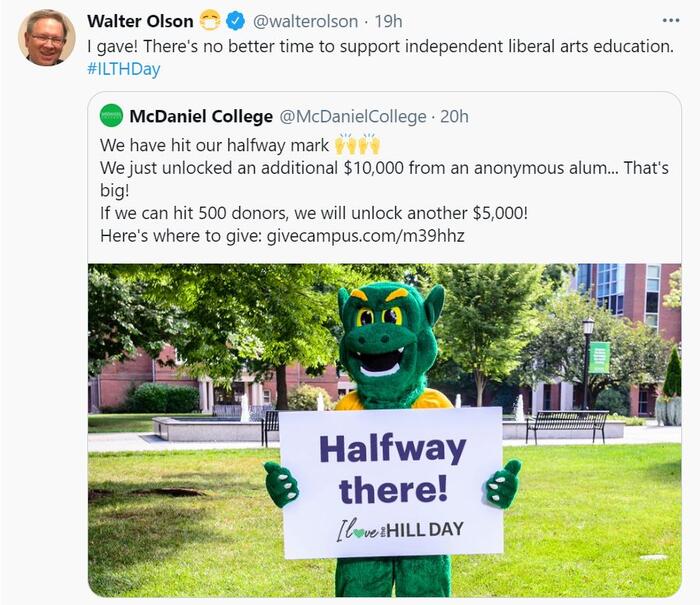700x605 pixels.
Task: Open the tweet's more options menu
Action: click(x=670, y=21)
